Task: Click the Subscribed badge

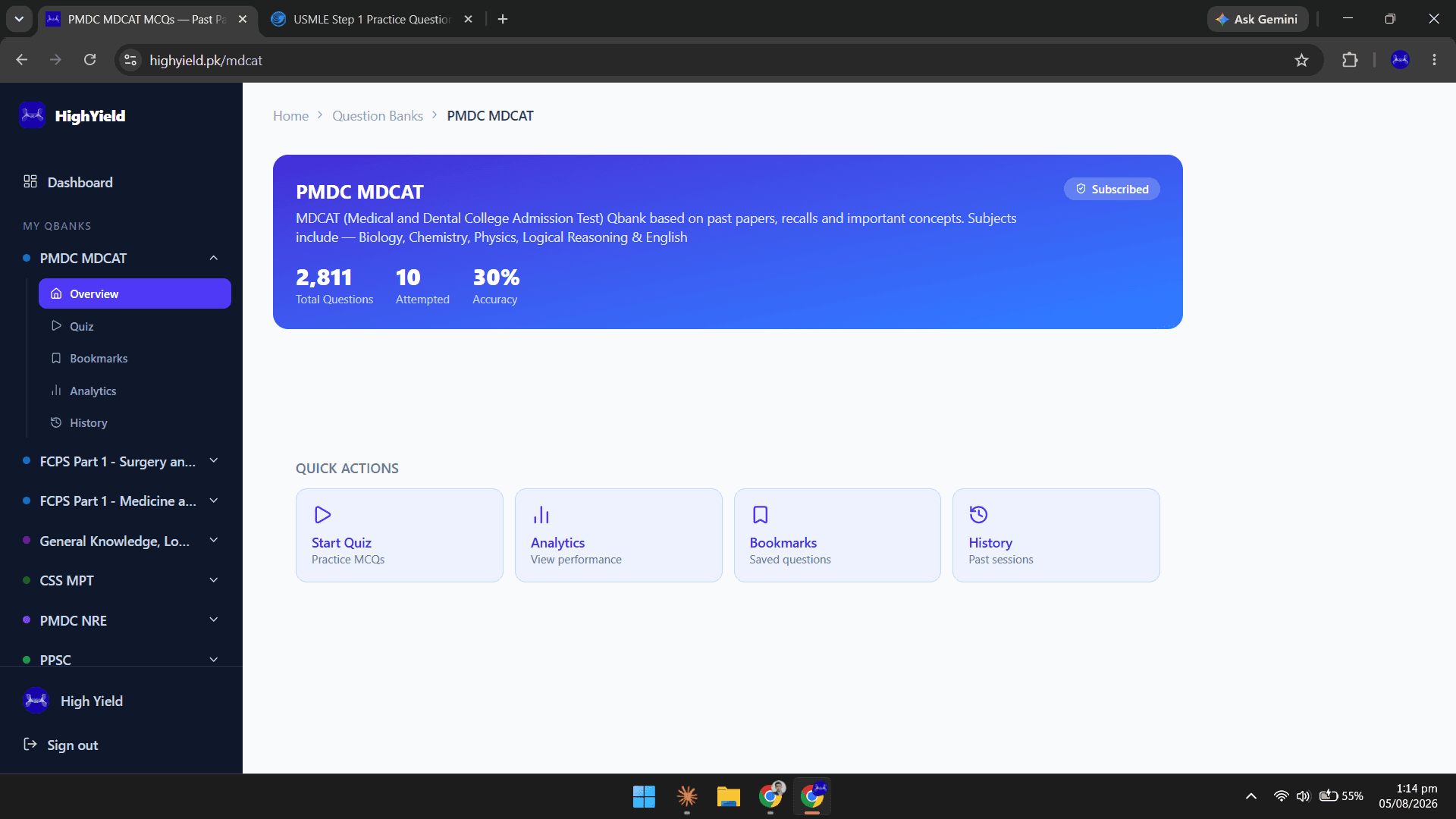Action: tap(1112, 189)
